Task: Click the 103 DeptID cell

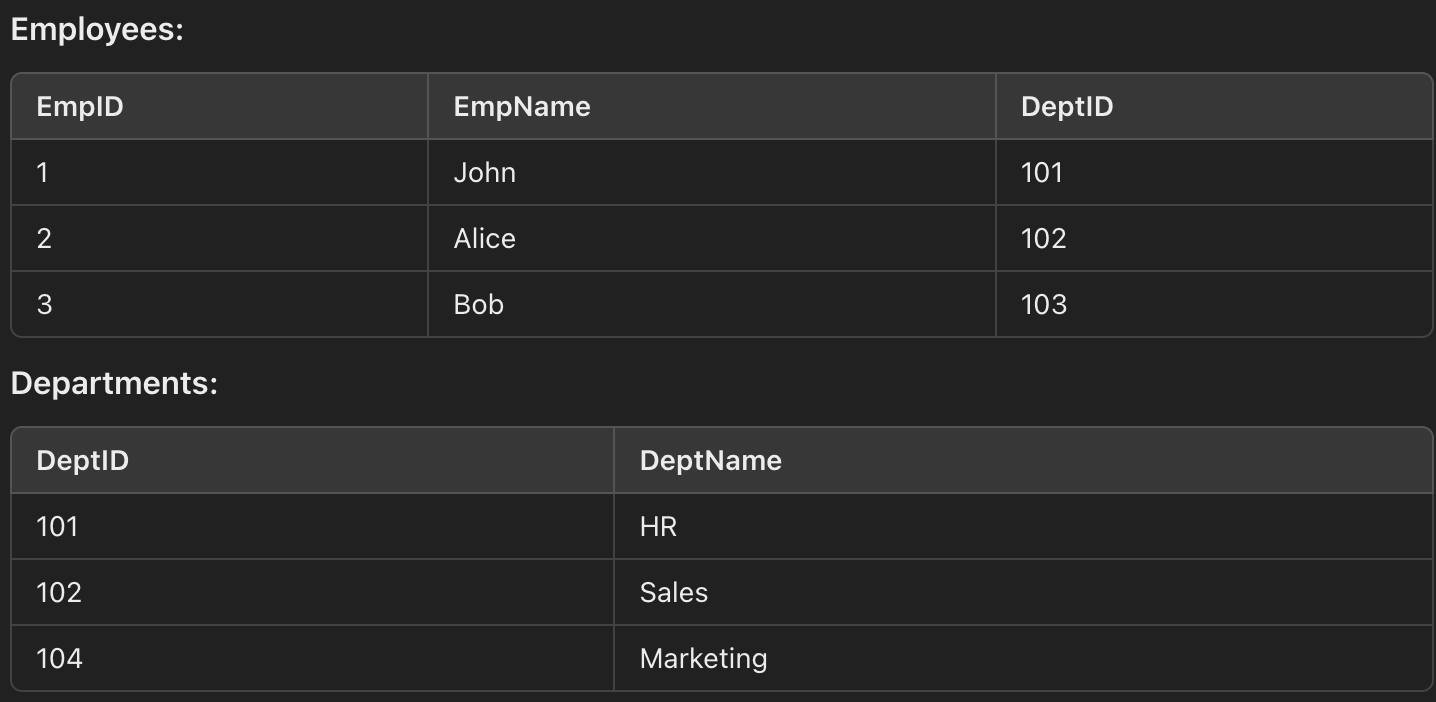Action: coord(1044,304)
